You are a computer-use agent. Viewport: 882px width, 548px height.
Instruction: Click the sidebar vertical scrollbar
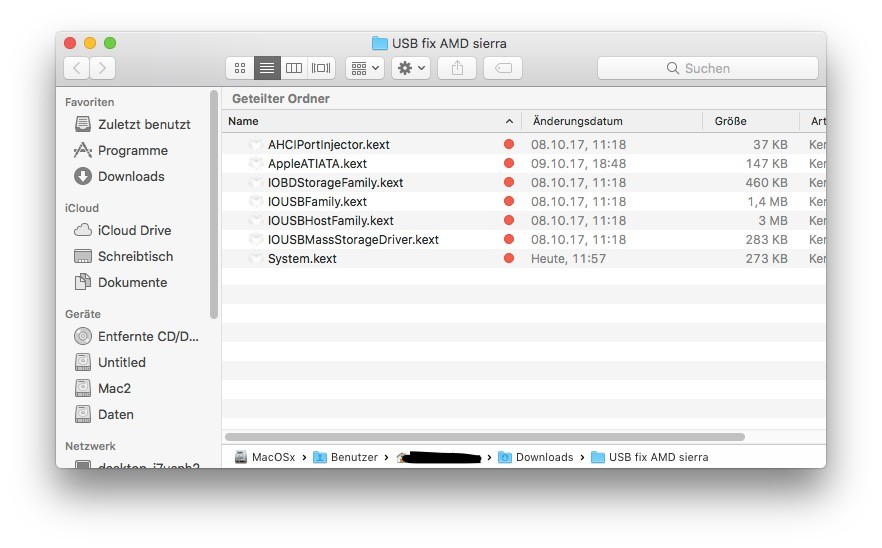214,204
